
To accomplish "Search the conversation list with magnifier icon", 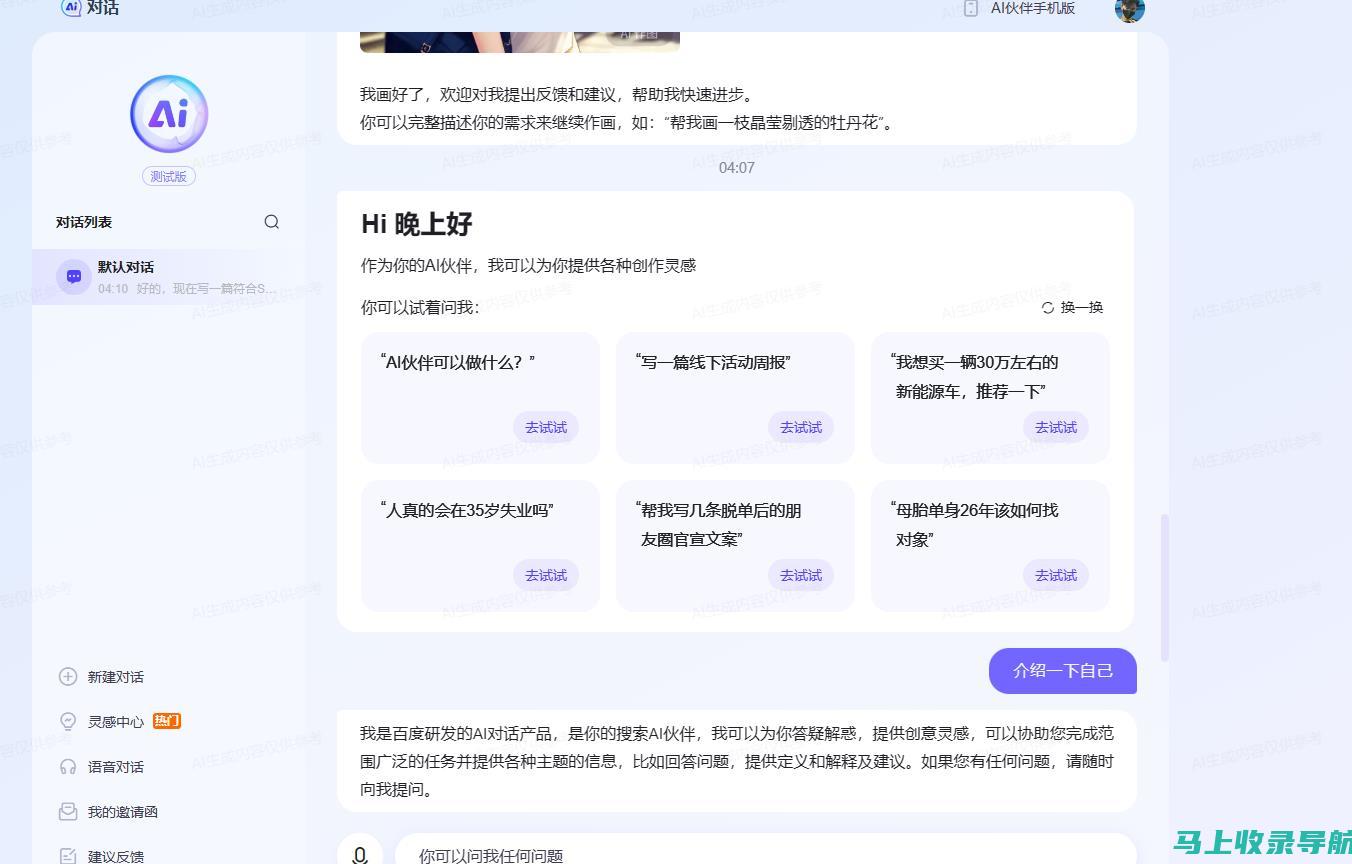I will tap(272, 222).
